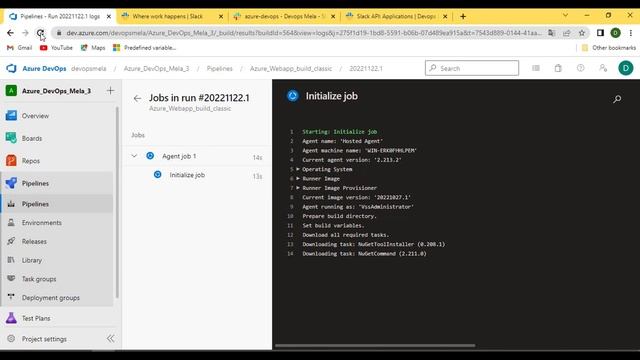
Task: Click the browser back arrow
Action: coord(10,33)
